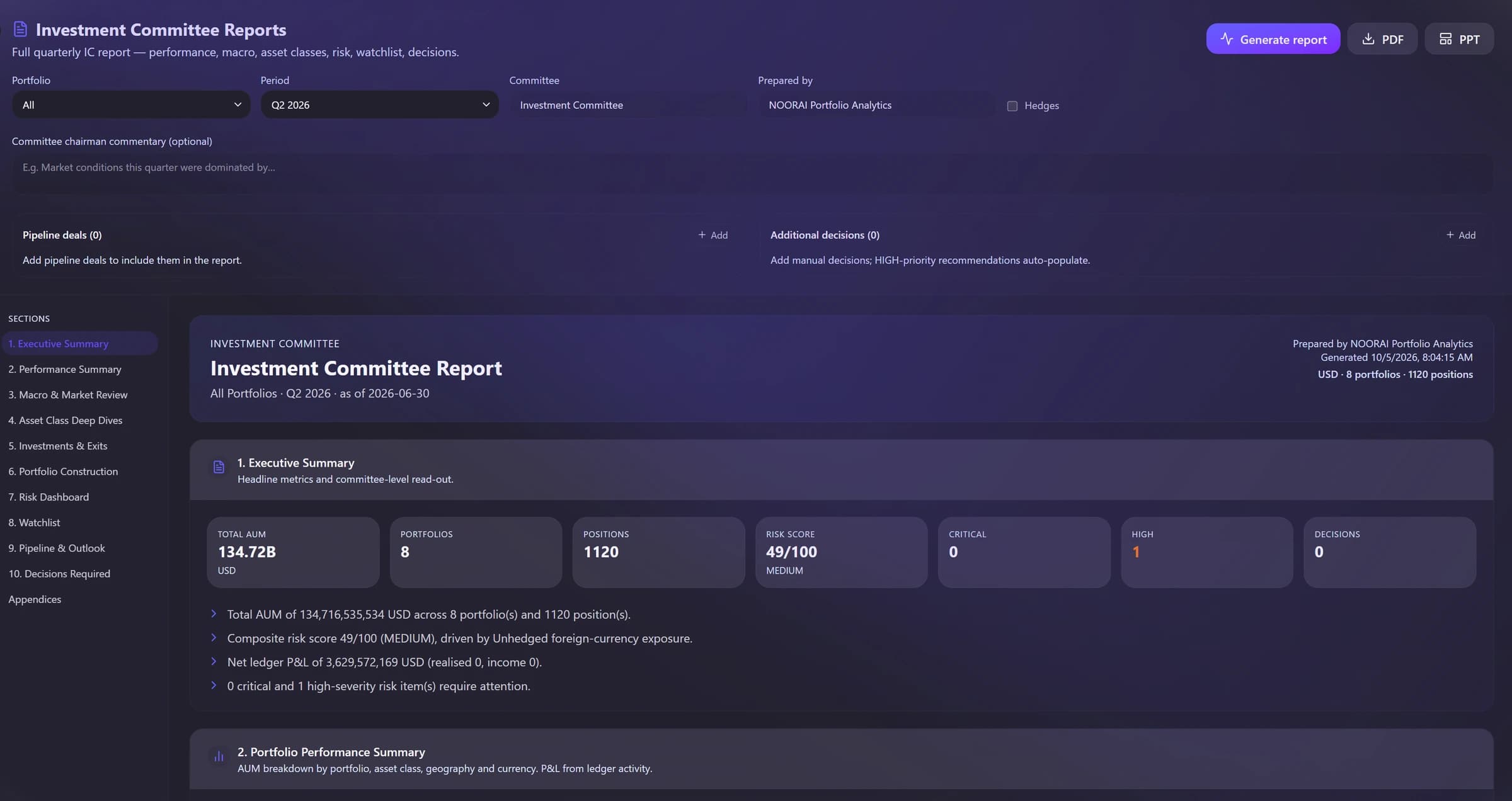Click the Critical 0 card
The image size is (1512, 801).
pos(1024,552)
